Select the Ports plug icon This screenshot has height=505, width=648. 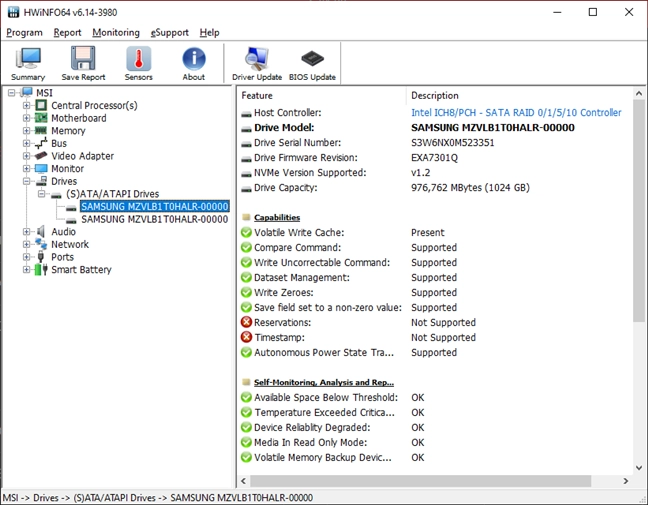(x=40, y=257)
